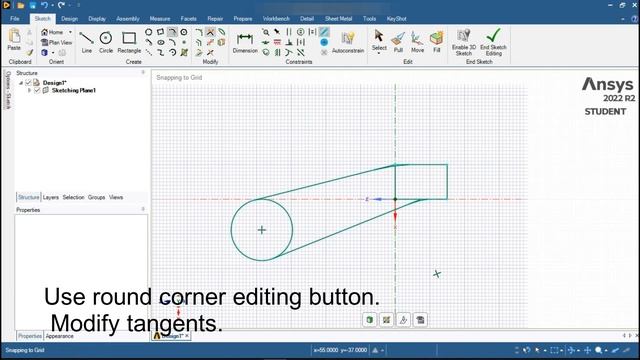Switch to the KeyShot ribbon tab
Screen dimensions: 640x360
click(x=396, y=19)
